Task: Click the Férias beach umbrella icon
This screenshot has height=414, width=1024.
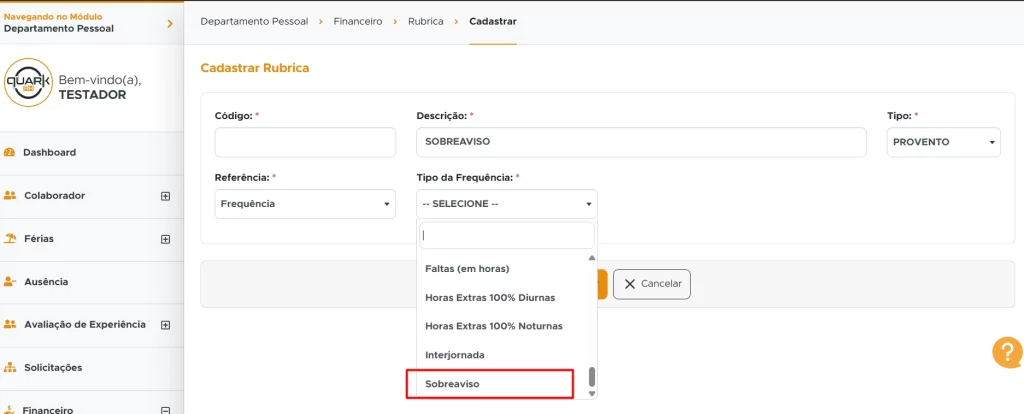Action: tap(10, 239)
